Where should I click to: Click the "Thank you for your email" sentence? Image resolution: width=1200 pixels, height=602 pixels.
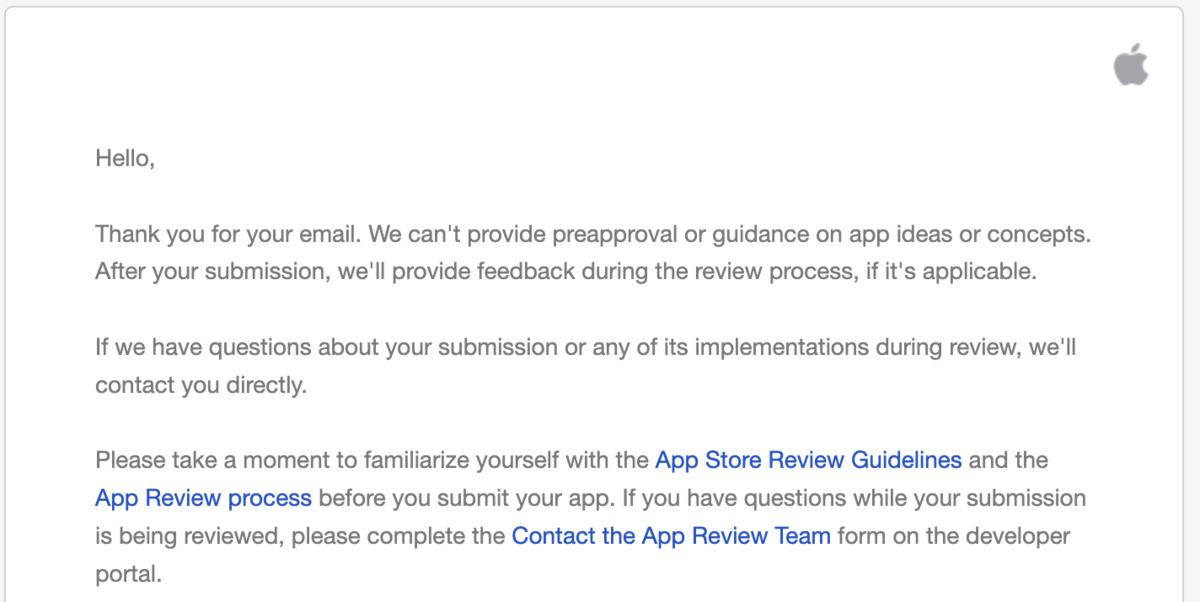(x=229, y=234)
